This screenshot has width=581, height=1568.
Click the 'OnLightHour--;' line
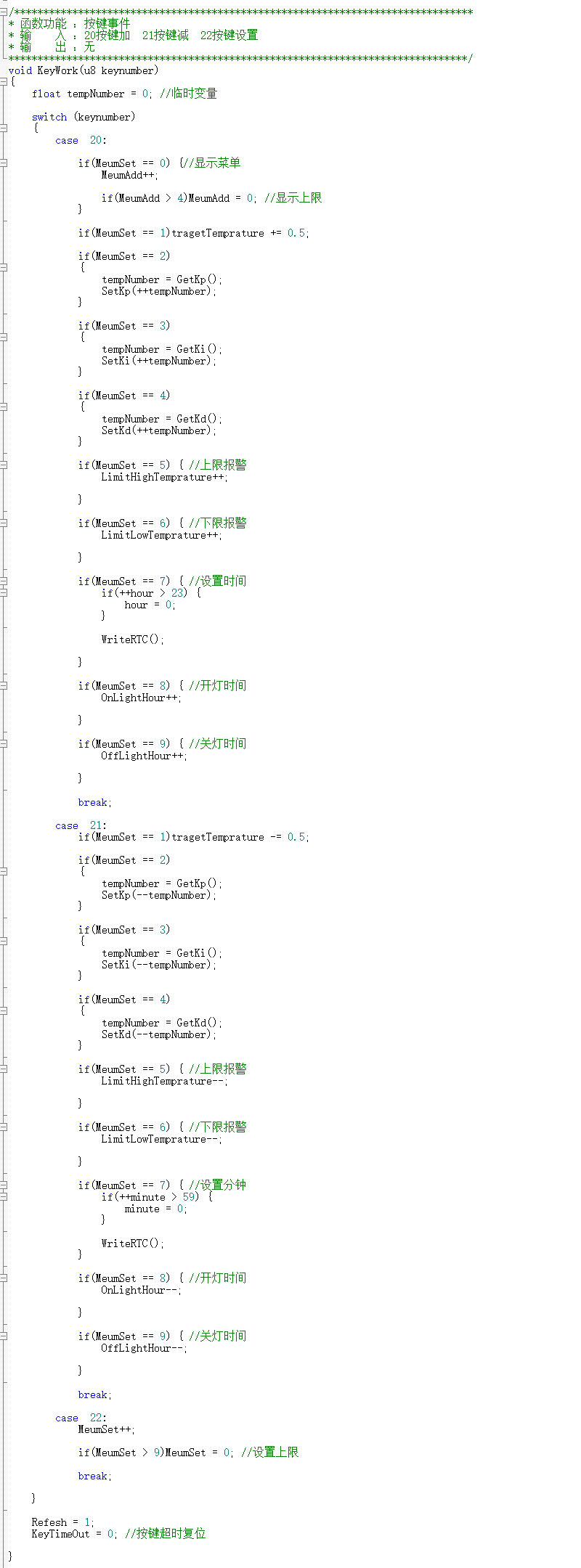[142, 1290]
